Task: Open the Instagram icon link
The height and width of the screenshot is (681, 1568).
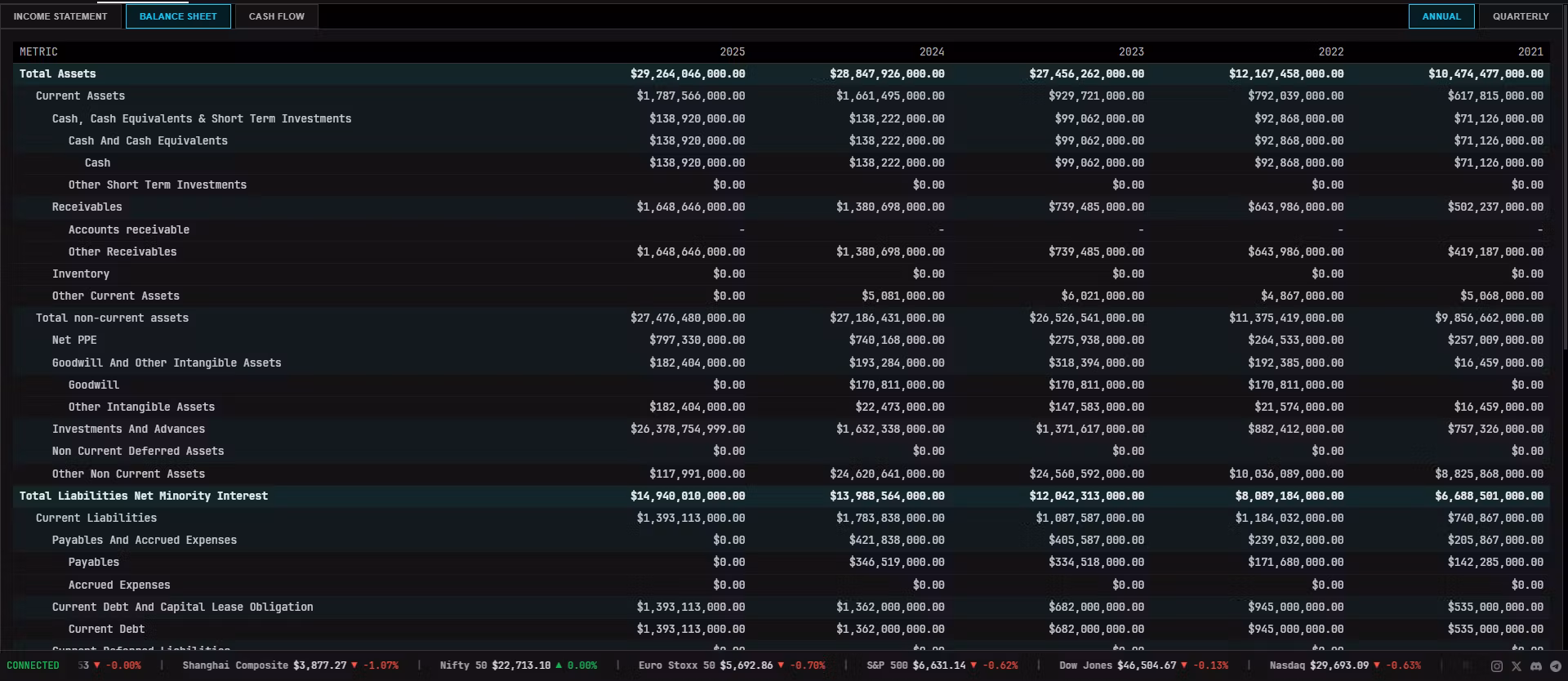Action: (1497, 666)
